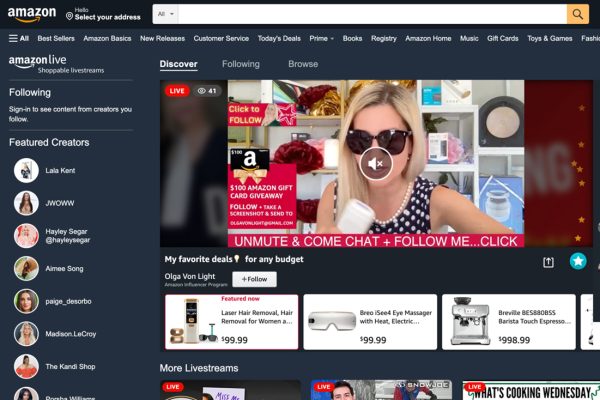Open JWOWW's avatar
600x400 pixels.
click(26, 203)
